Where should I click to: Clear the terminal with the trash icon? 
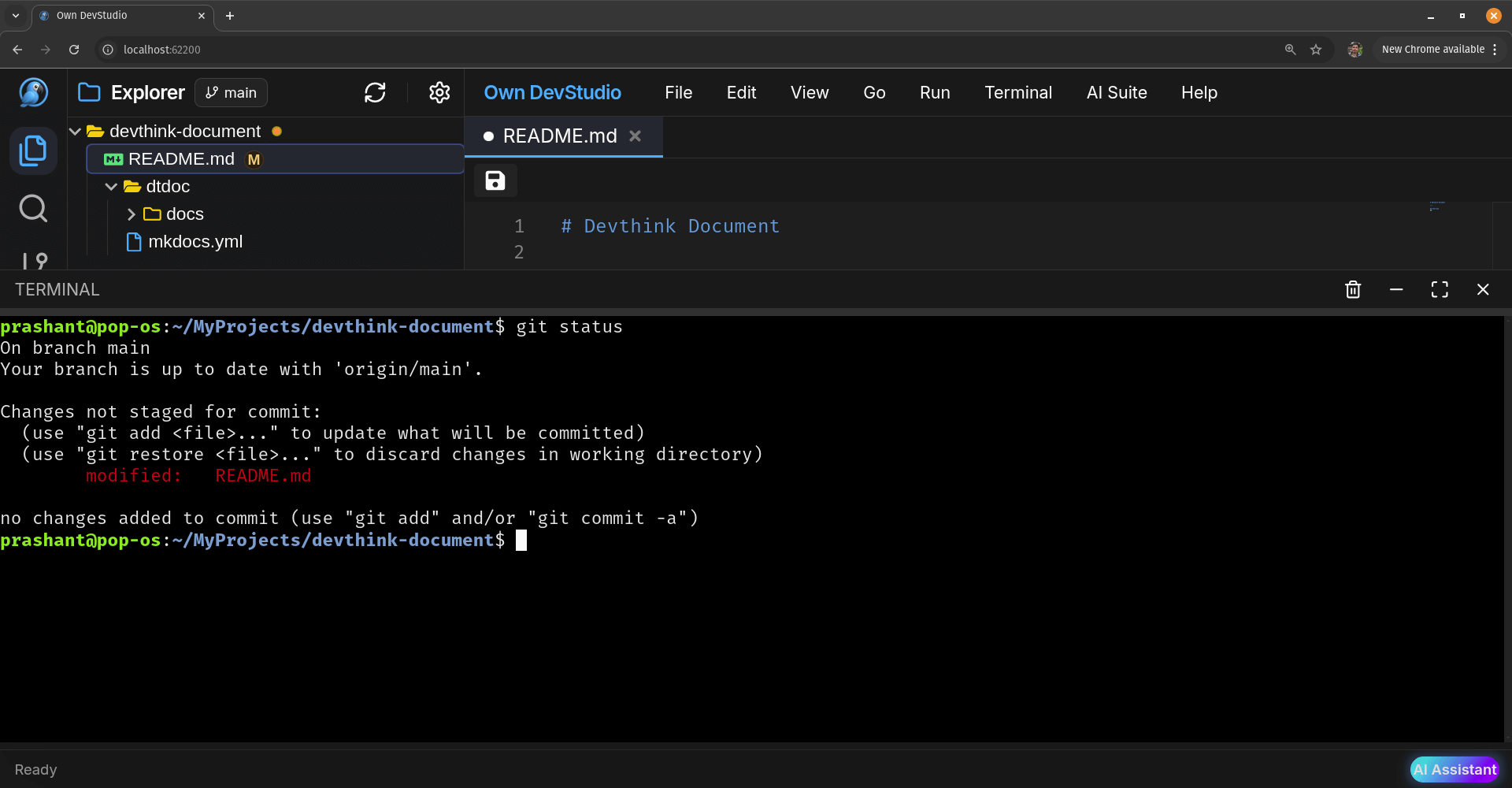pos(1353,289)
